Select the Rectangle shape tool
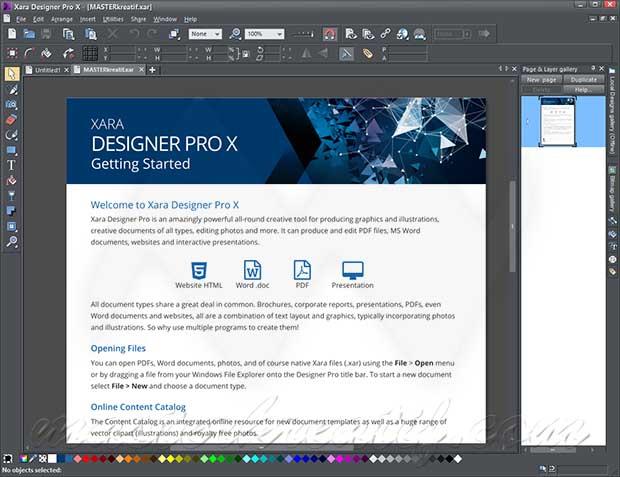 click(11, 150)
